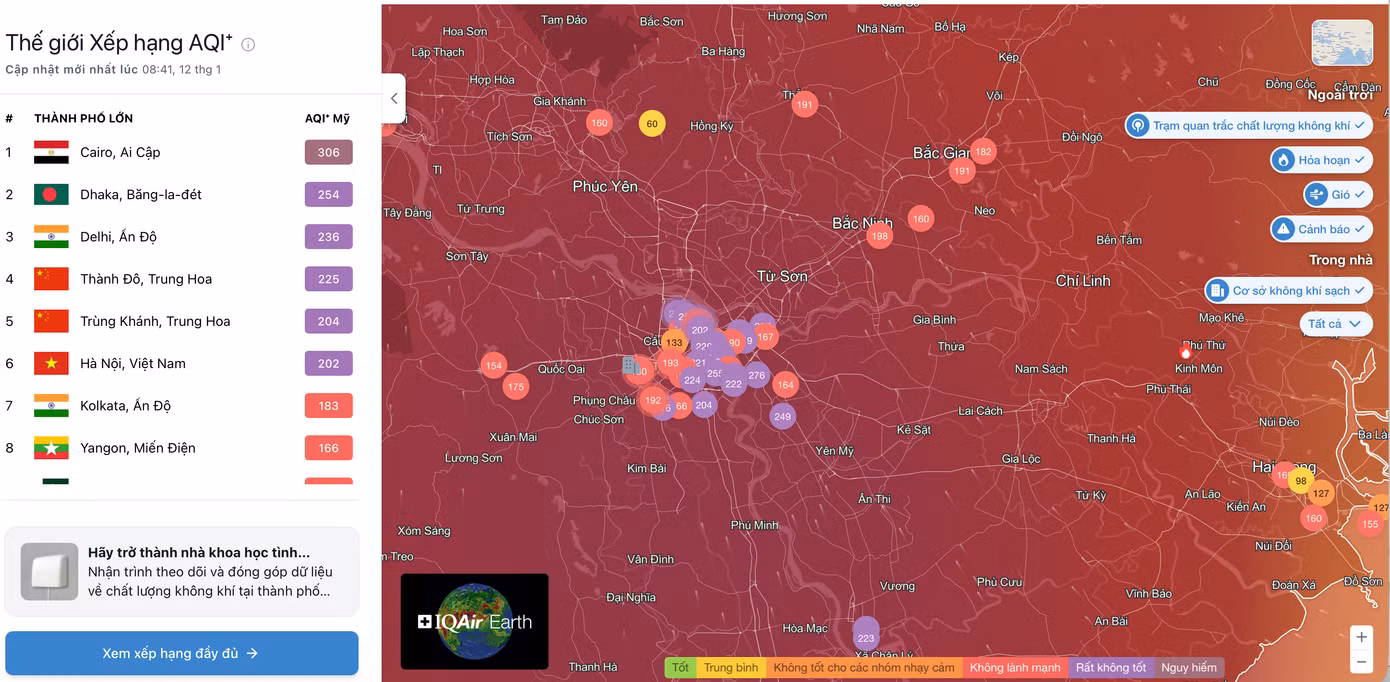1390x682 pixels.
Task: Click the Không lành mạnh red legend swatch
Action: (1015, 667)
